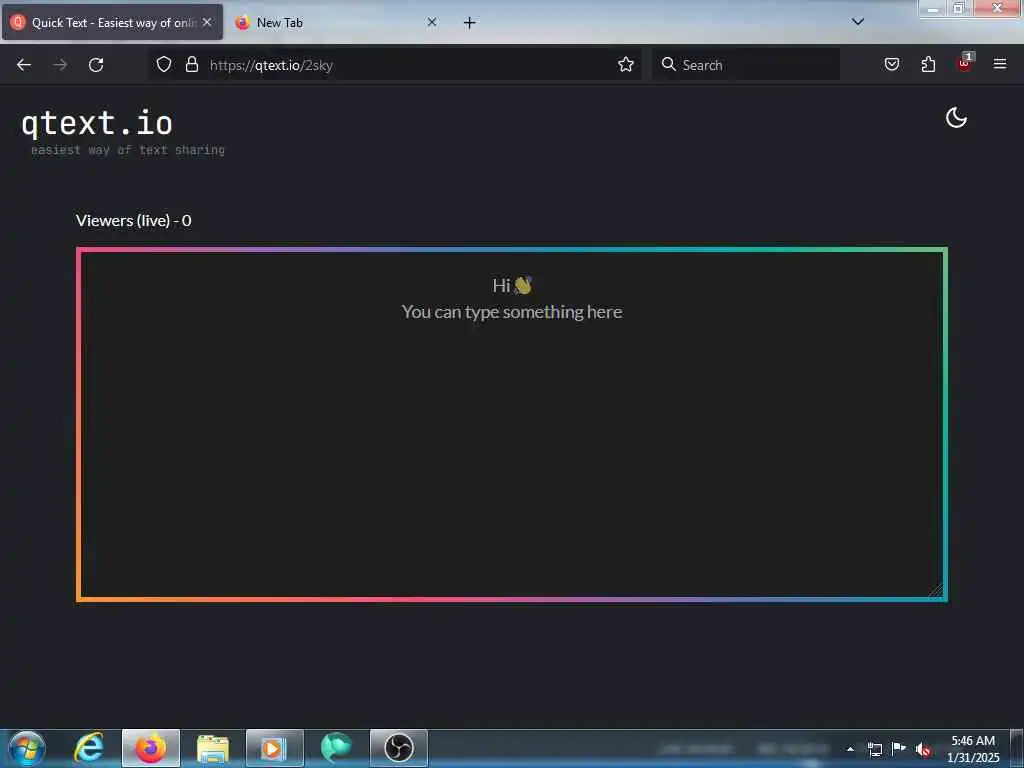Launch Internet Explorer from taskbar
This screenshot has width=1024, height=768.
[x=89, y=748]
